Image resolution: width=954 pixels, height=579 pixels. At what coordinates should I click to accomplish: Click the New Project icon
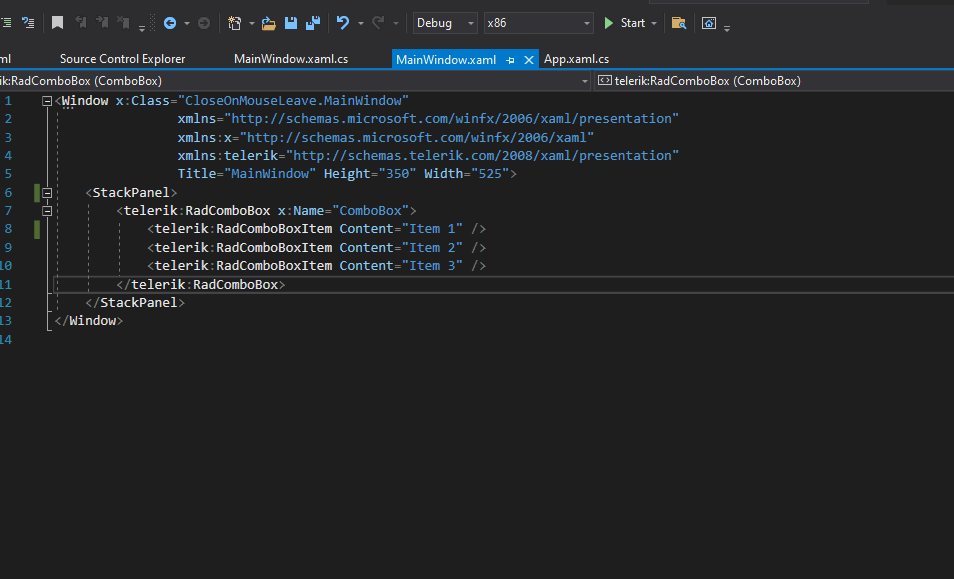point(234,22)
